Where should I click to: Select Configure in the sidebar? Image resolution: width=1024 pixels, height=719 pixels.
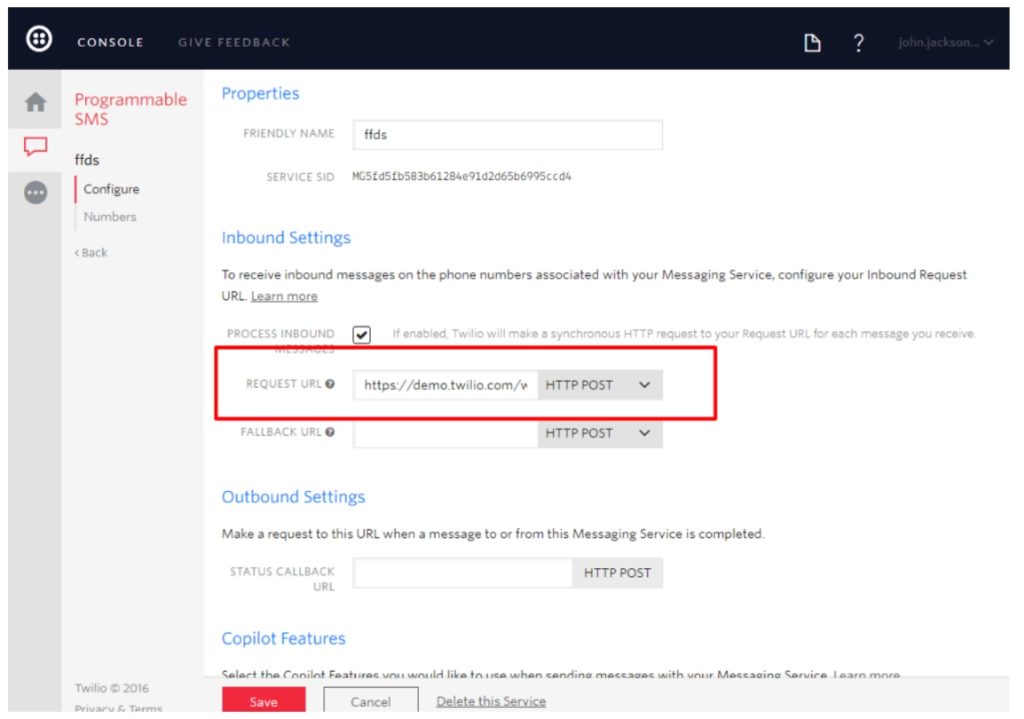point(111,189)
